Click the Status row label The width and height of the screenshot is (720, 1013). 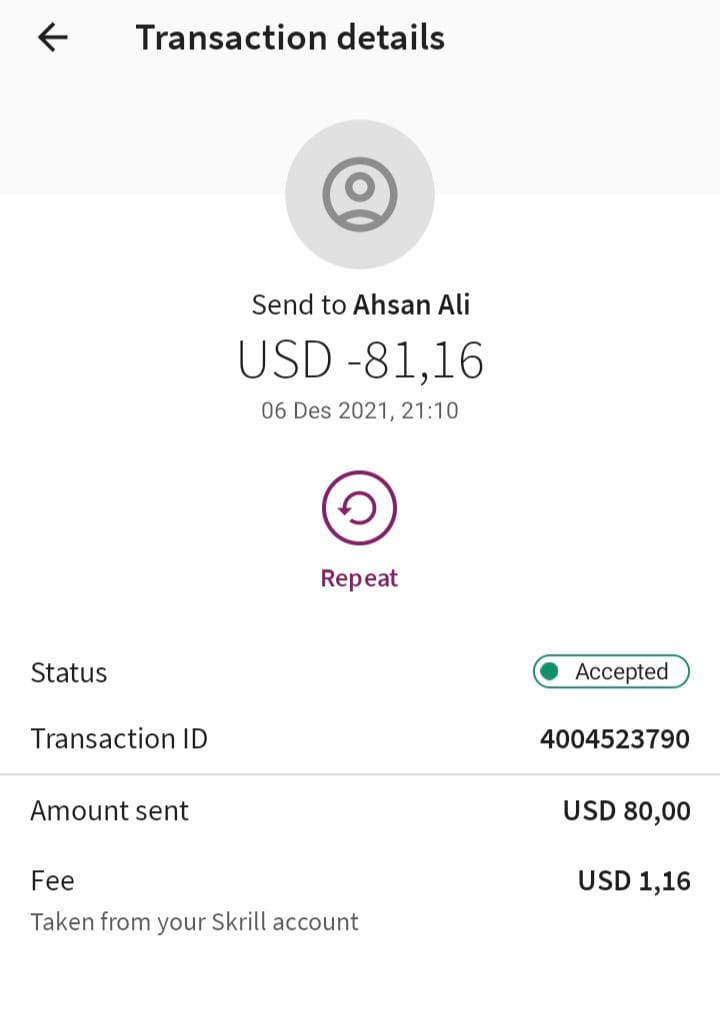click(x=69, y=673)
